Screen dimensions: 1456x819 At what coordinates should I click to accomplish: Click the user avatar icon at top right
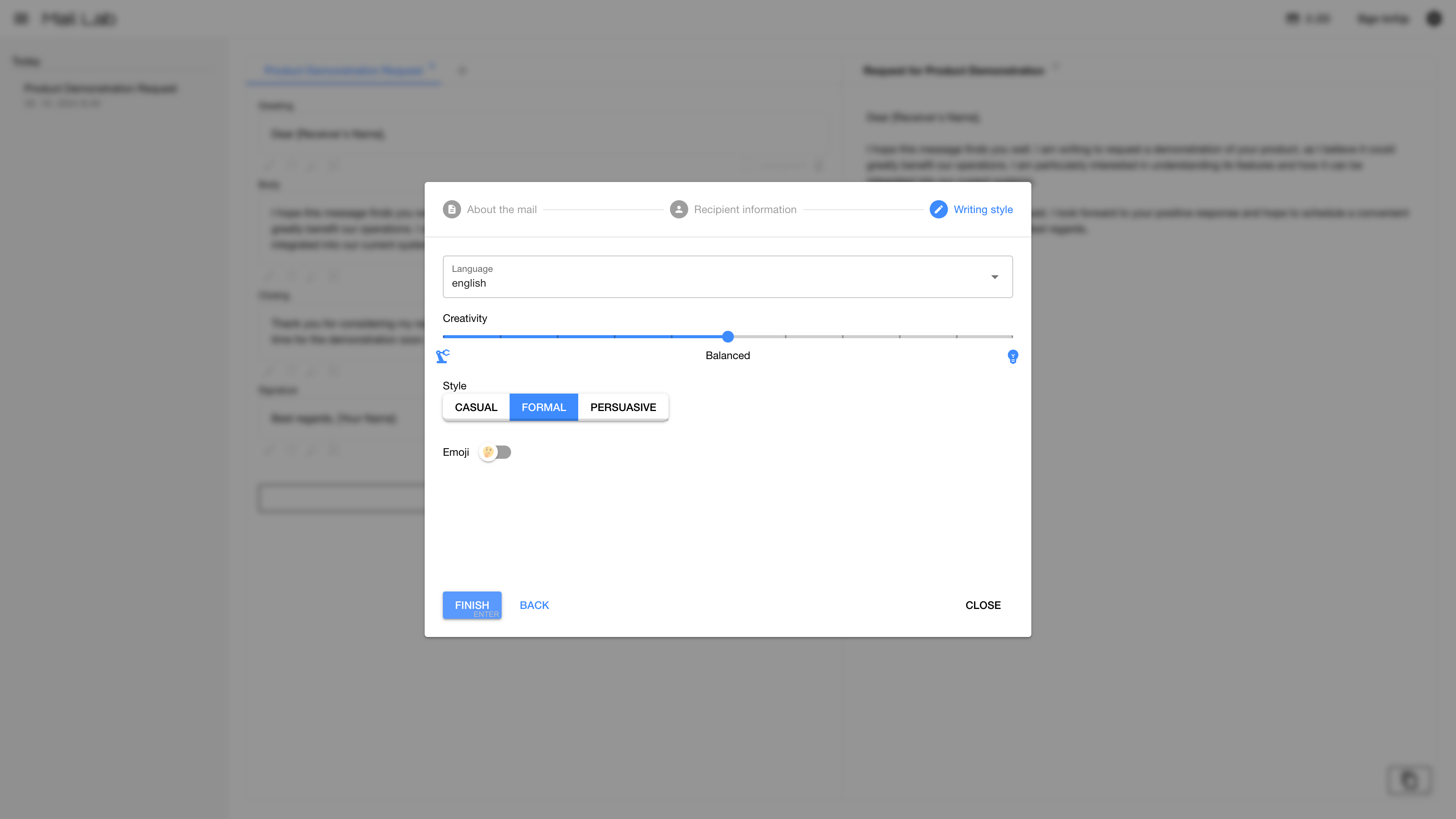1433,19
